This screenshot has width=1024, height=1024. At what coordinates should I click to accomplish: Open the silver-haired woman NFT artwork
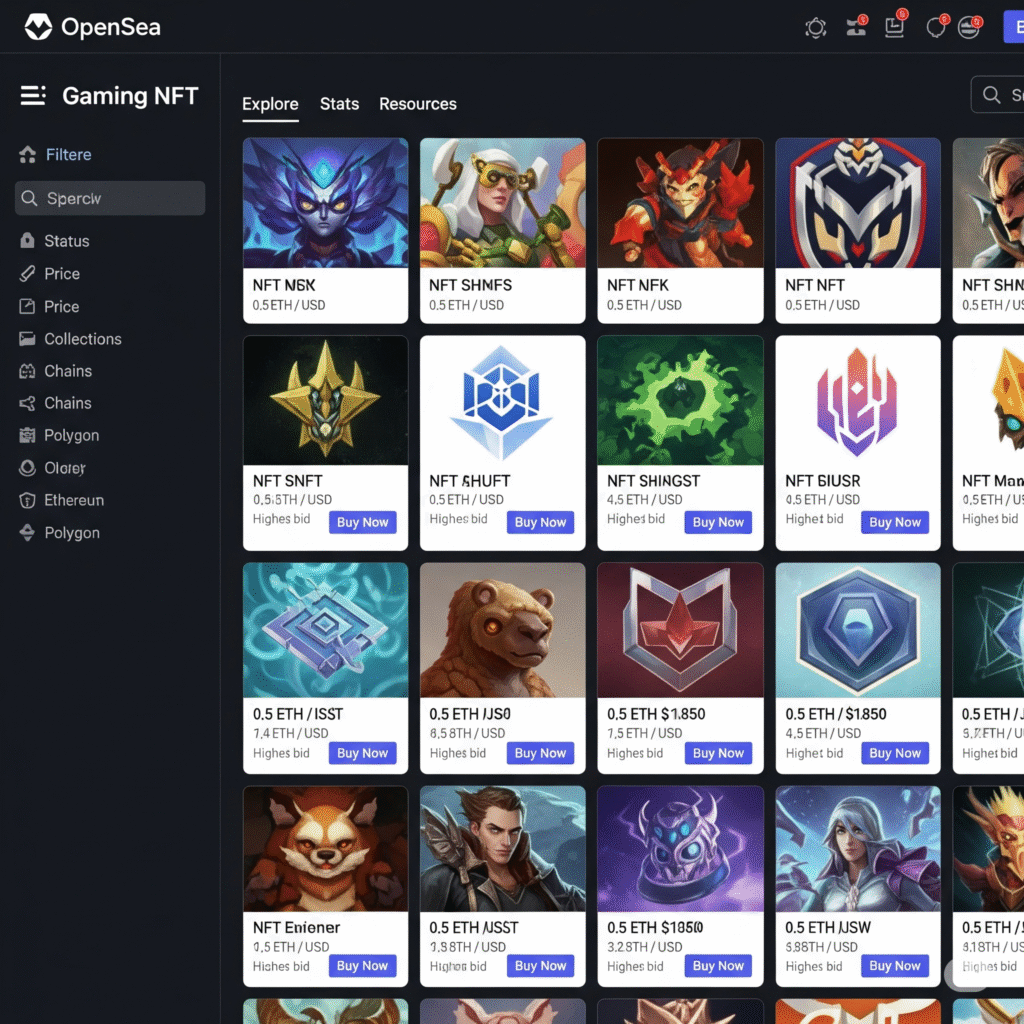coord(858,849)
